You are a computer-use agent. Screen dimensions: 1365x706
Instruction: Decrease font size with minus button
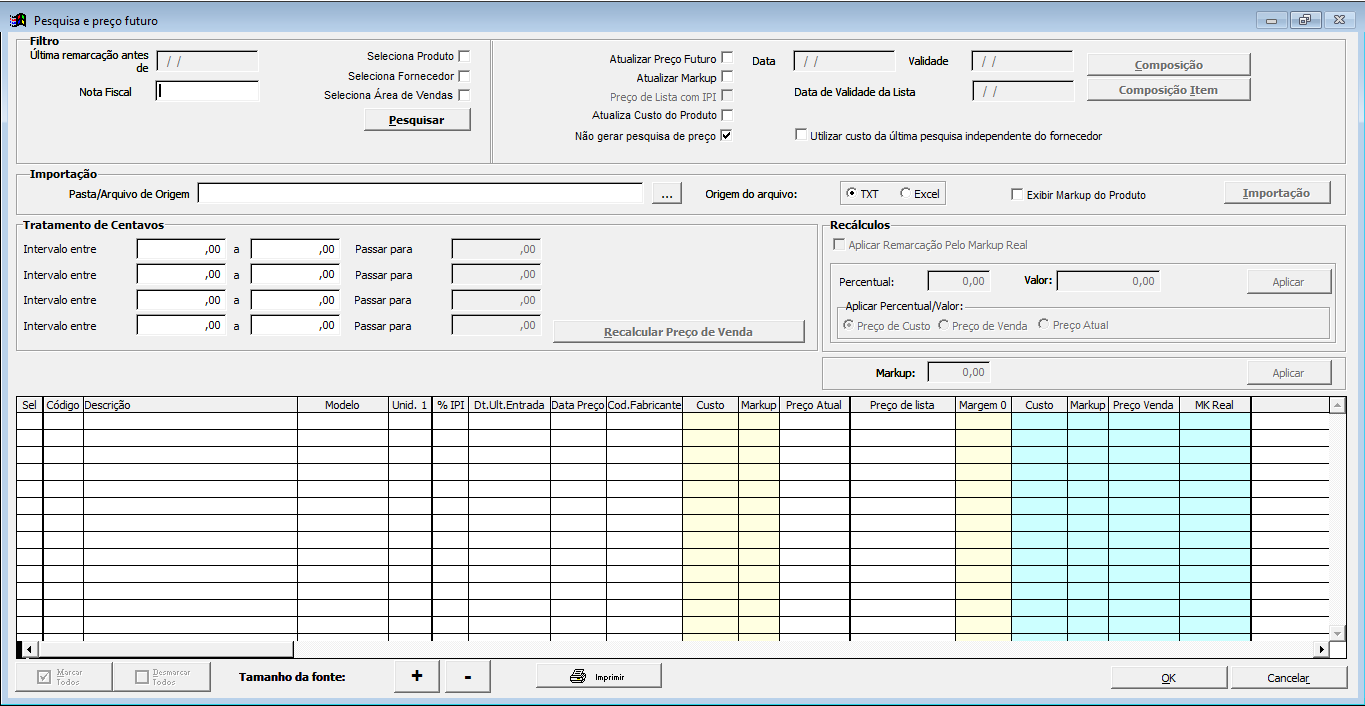[467, 677]
